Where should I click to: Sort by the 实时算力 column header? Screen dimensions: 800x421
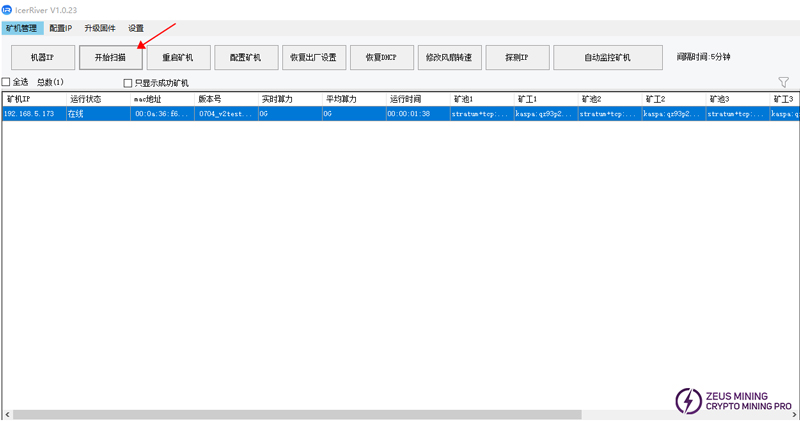pos(288,99)
